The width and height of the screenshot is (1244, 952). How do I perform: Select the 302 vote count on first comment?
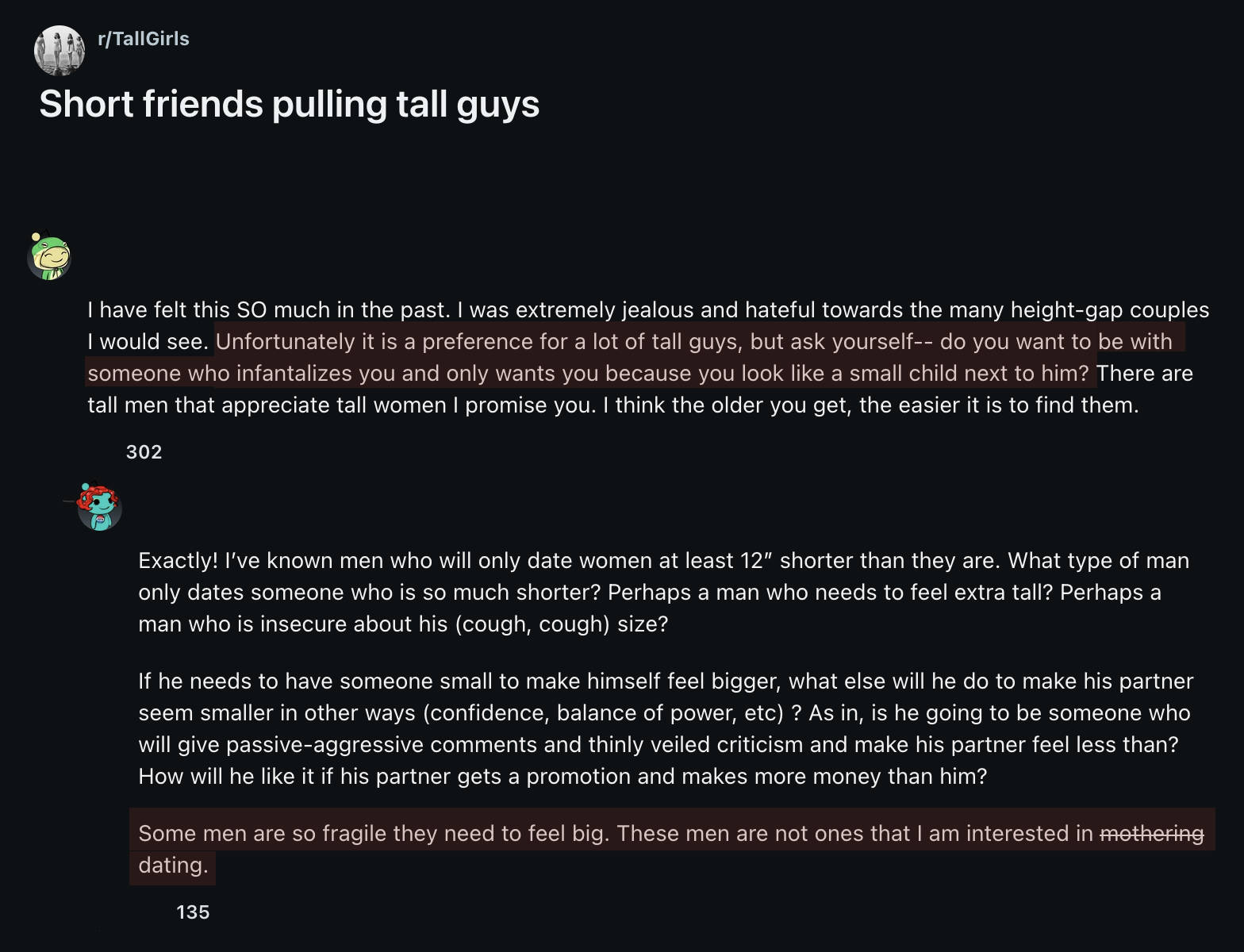tap(144, 452)
